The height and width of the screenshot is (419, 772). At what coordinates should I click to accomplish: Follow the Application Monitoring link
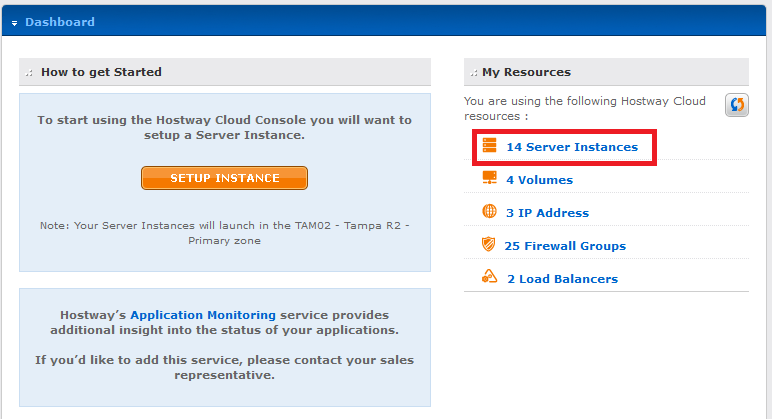203,315
